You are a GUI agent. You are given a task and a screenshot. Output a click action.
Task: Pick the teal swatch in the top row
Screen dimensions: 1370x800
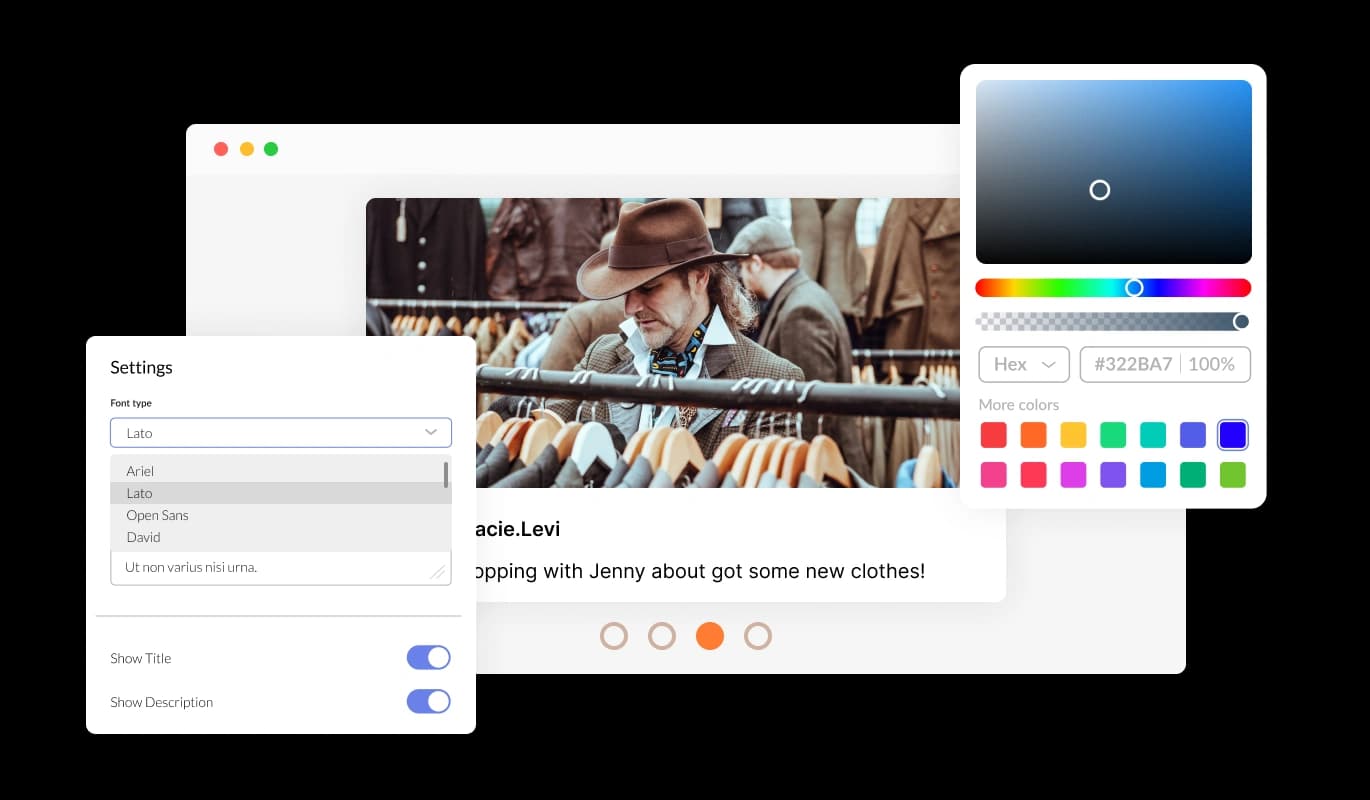coord(1153,435)
